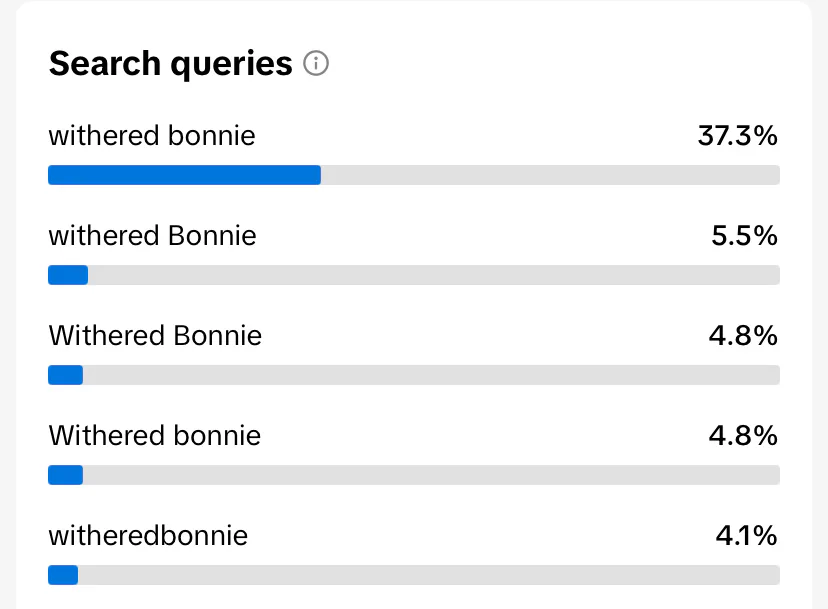Choose the 'Withered bonnie' query, capital W only

[154, 436]
